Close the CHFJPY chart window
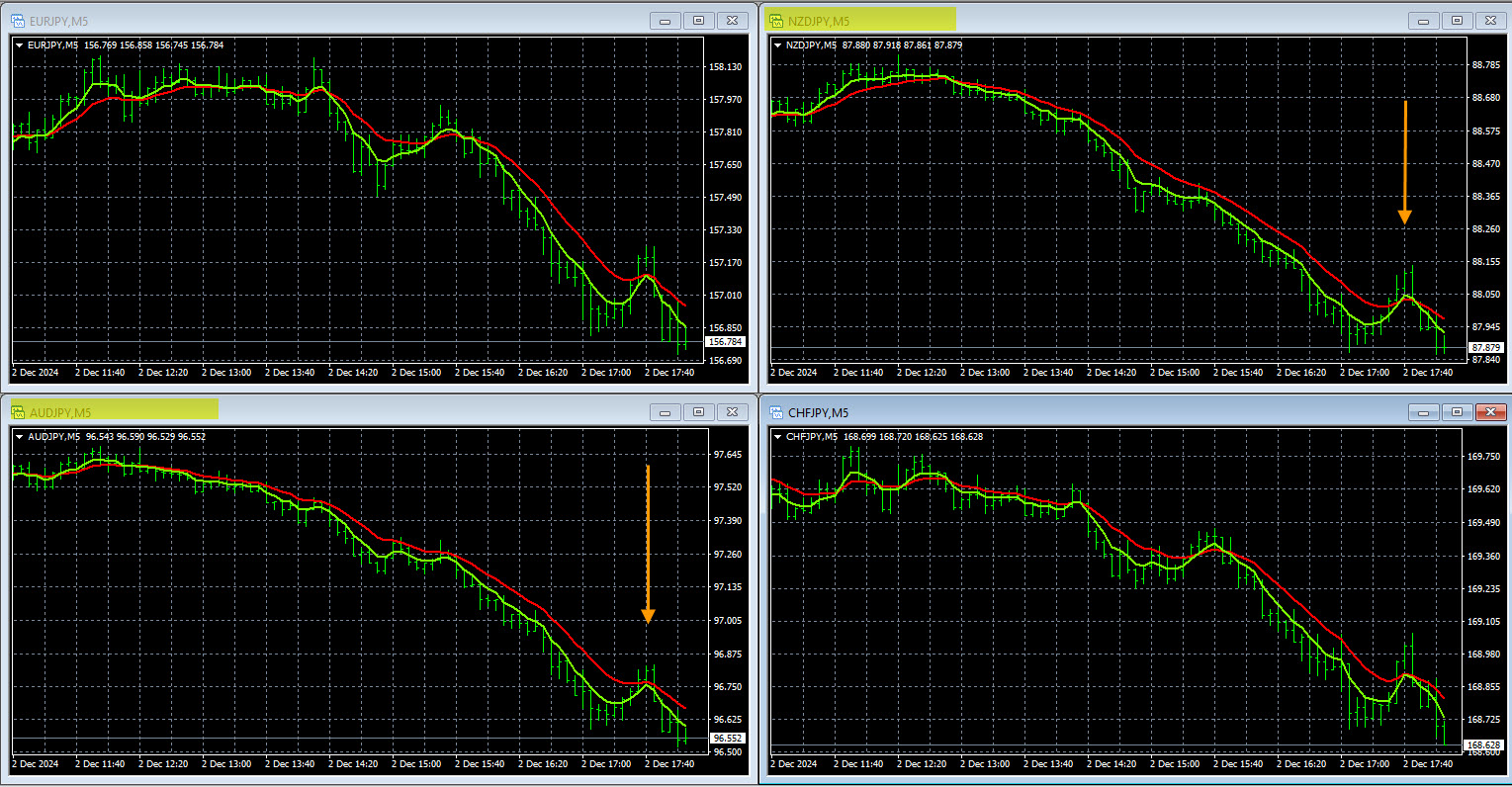Image resolution: width=1512 pixels, height=787 pixels. (1489, 411)
